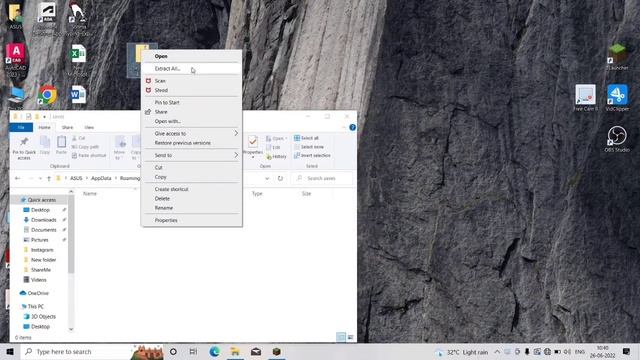640x360 pixels.
Task: Click volume icon in system tray
Action: coord(567,351)
